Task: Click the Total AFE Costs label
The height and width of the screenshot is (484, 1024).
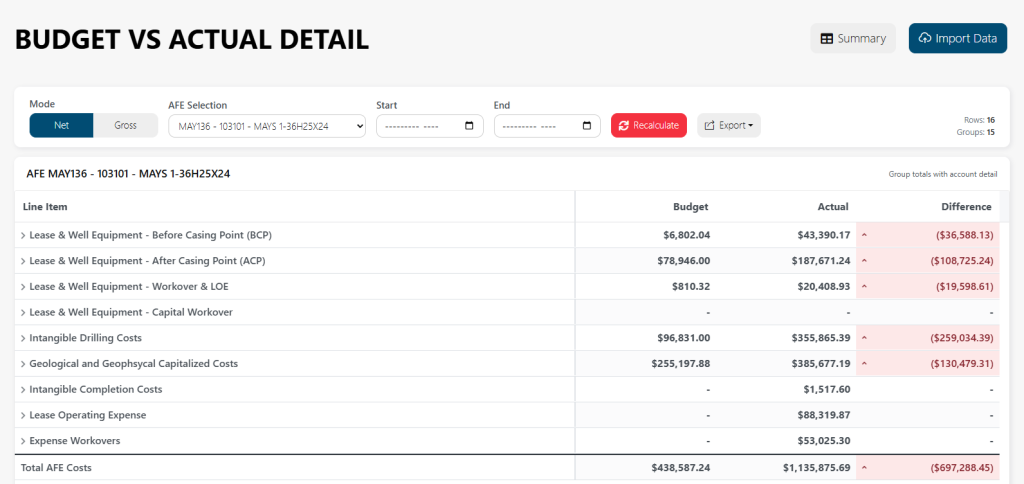Action: (x=56, y=468)
